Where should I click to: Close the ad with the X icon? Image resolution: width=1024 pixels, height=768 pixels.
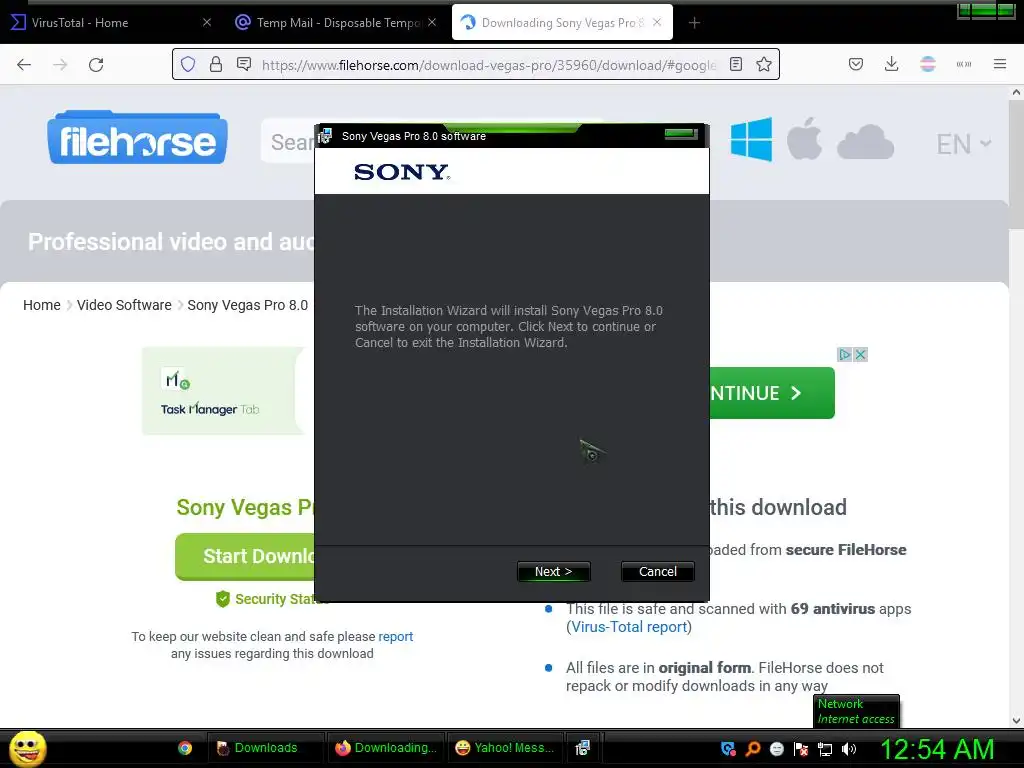click(x=861, y=355)
